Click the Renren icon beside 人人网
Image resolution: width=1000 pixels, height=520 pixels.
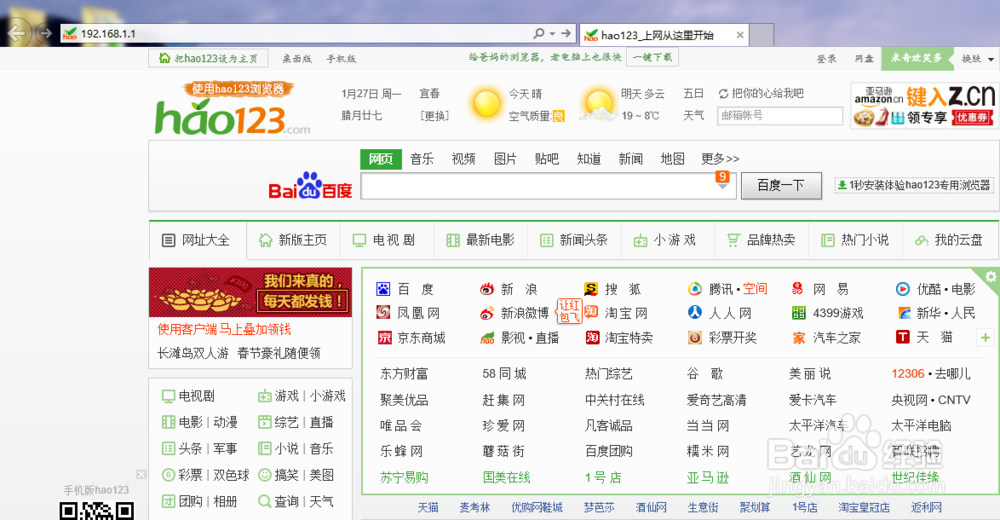(x=695, y=313)
